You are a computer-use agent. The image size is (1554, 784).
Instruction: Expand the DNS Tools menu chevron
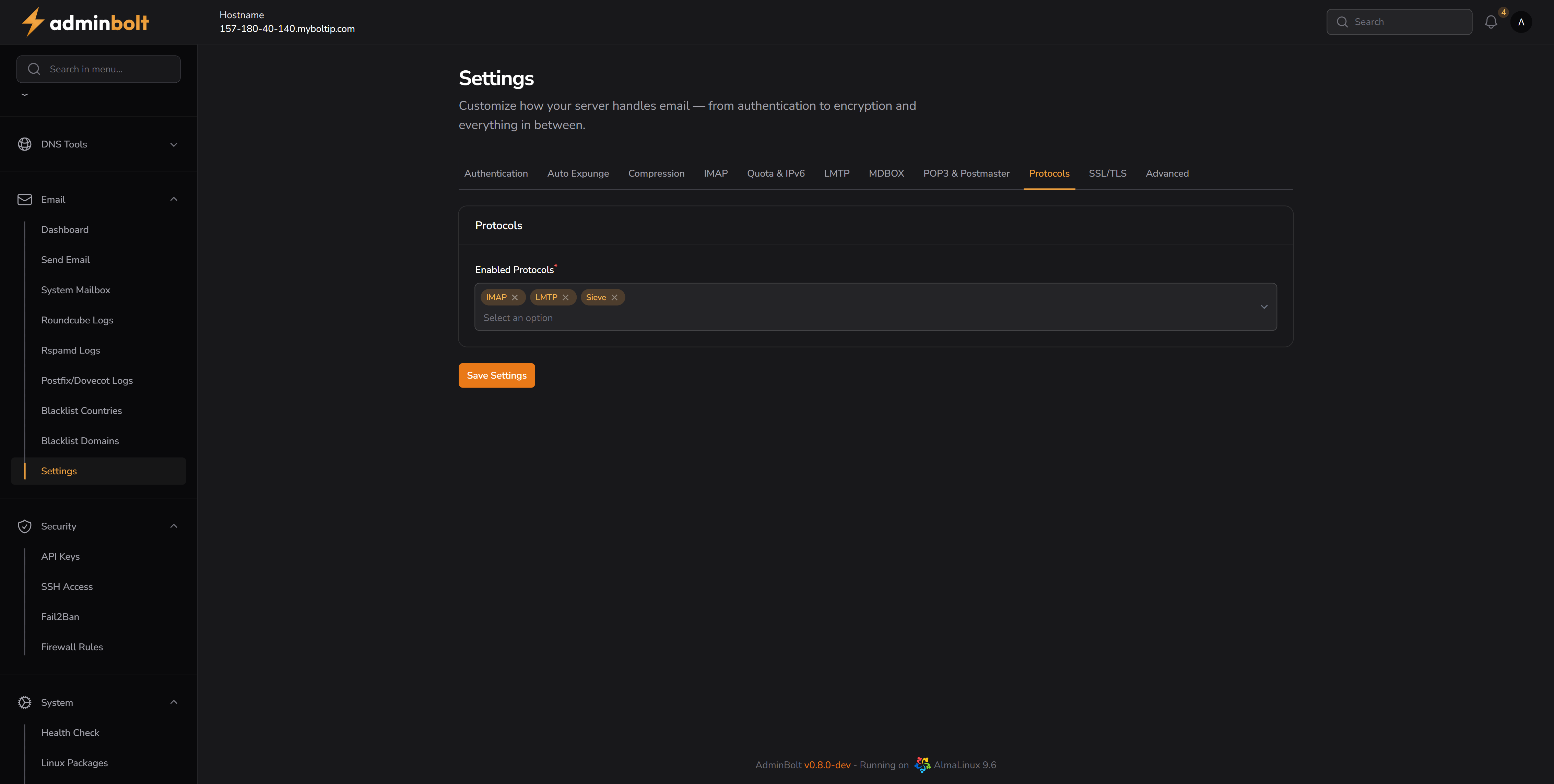point(174,145)
